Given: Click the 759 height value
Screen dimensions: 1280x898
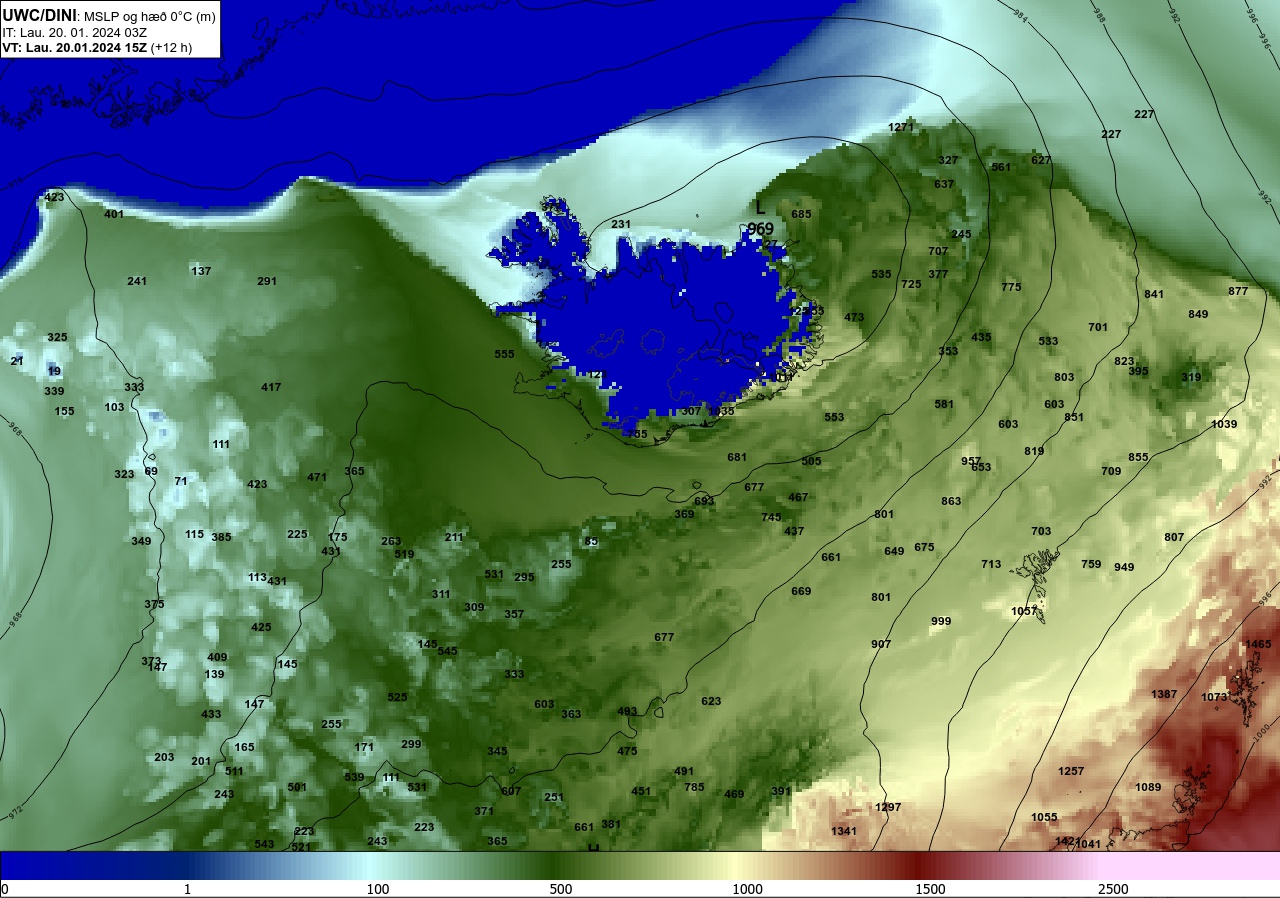Looking at the screenshot, I should coord(1091,564).
